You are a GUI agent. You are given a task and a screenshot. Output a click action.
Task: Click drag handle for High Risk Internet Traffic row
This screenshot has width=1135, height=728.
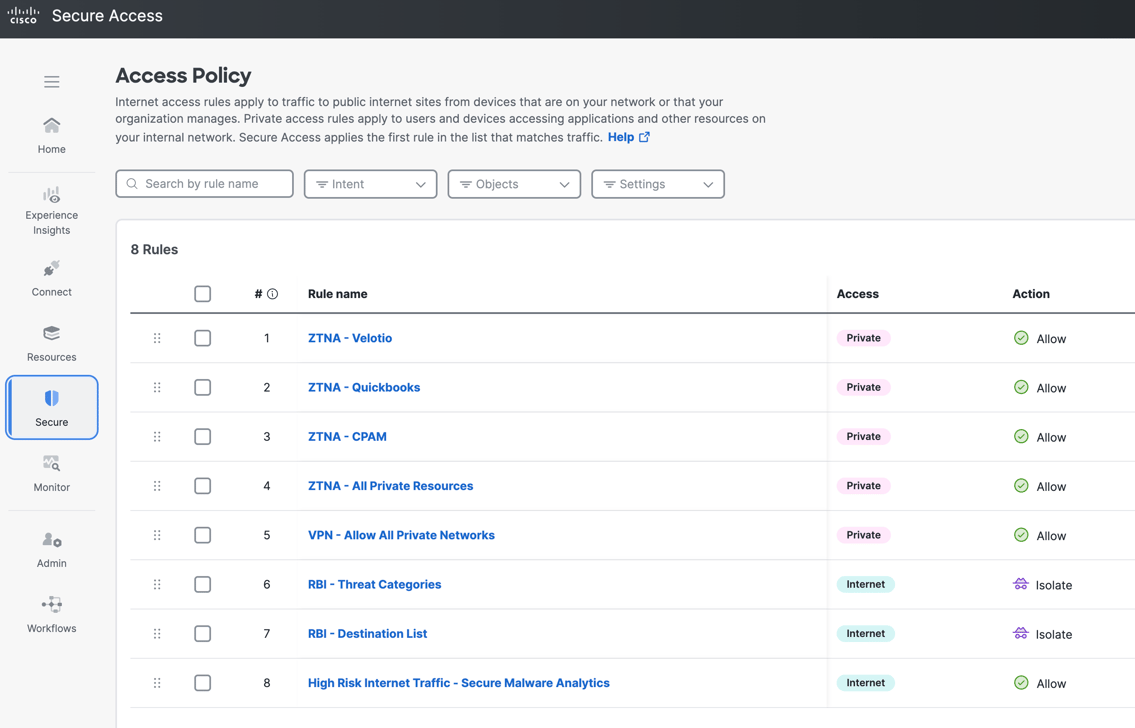[157, 682]
